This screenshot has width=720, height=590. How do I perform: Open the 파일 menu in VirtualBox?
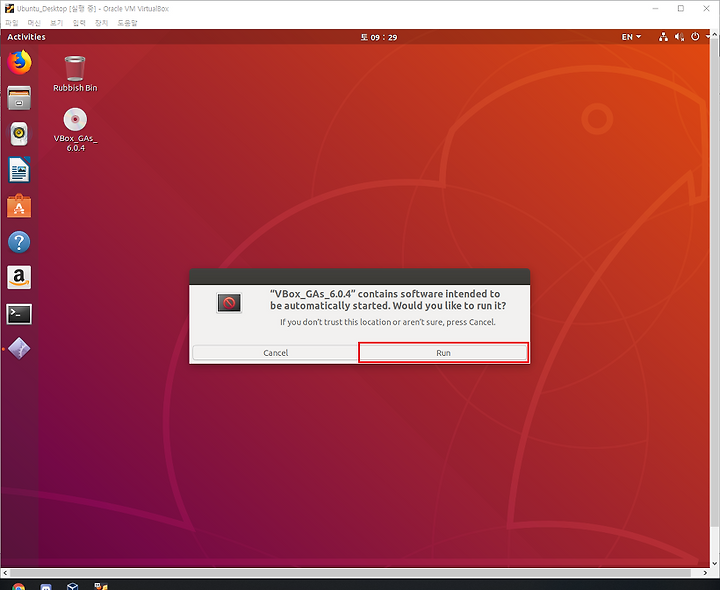tap(11, 22)
